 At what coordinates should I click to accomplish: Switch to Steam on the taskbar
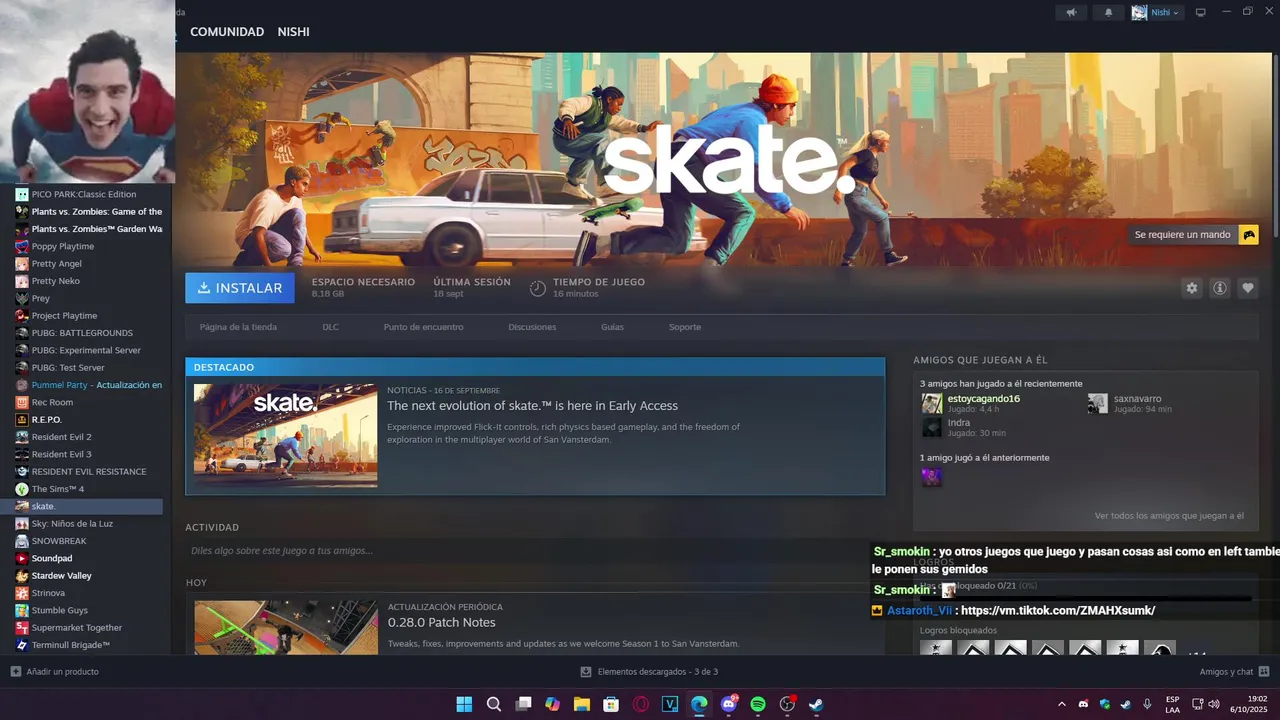[817, 704]
